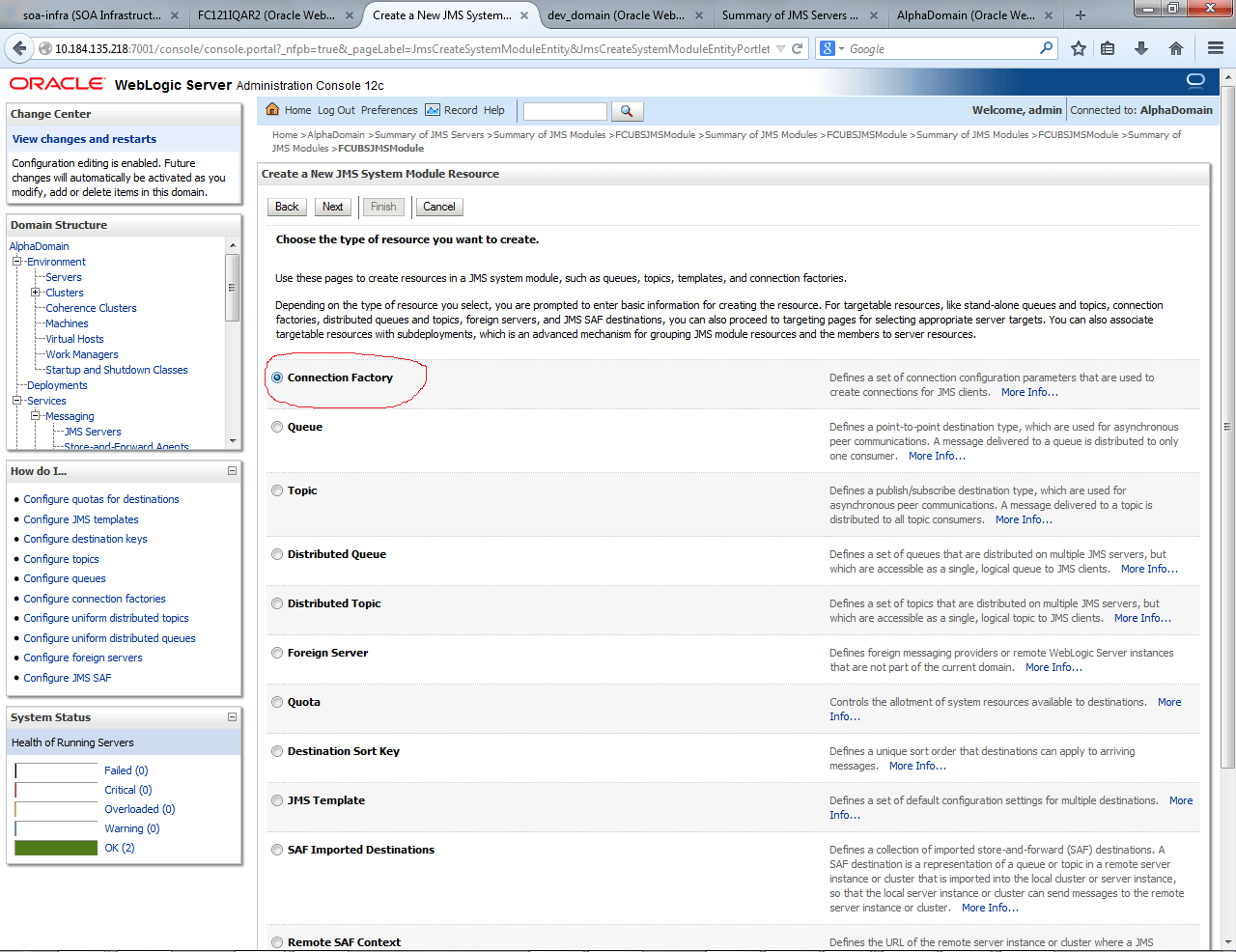Open Work Managers tree item
Image resolution: width=1236 pixels, height=952 pixels.
(82, 354)
